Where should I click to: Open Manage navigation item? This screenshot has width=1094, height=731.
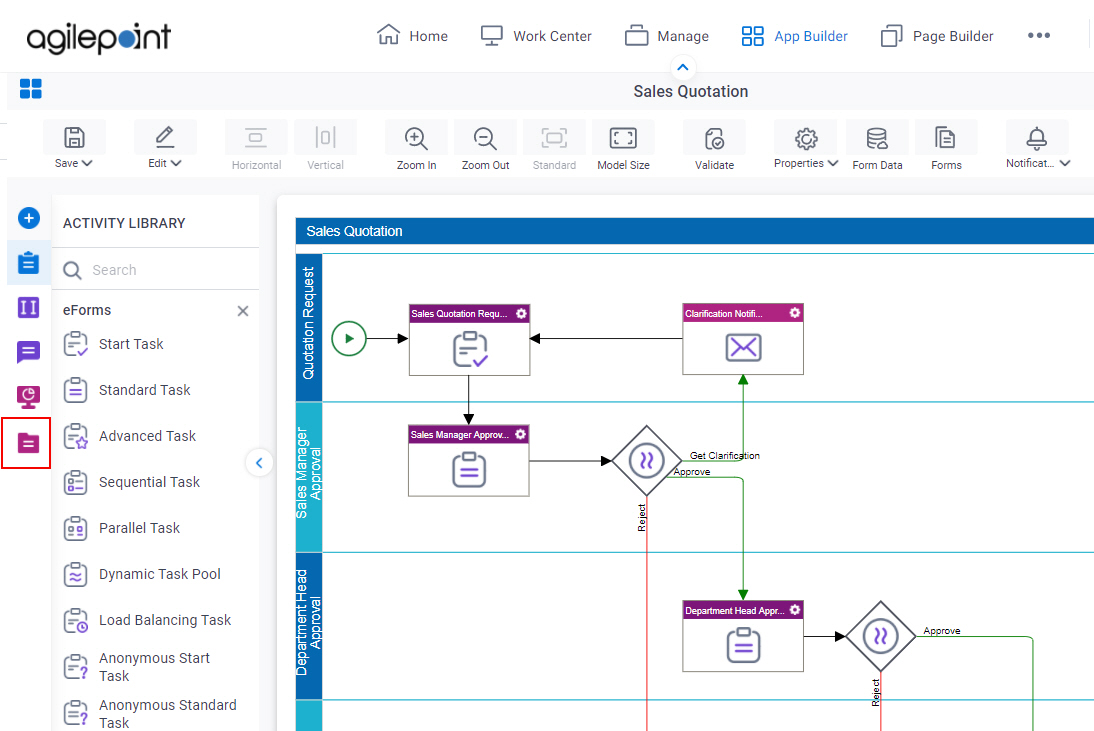click(x=666, y=36)
